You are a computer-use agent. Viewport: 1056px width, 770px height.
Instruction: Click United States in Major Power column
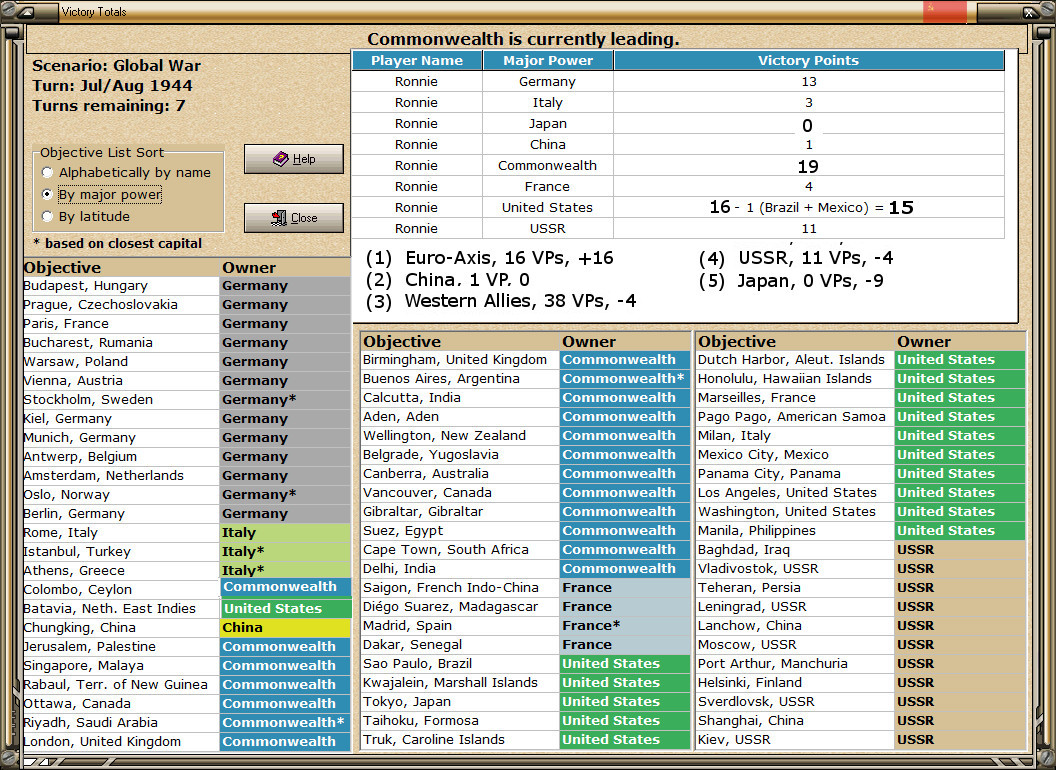548,207
